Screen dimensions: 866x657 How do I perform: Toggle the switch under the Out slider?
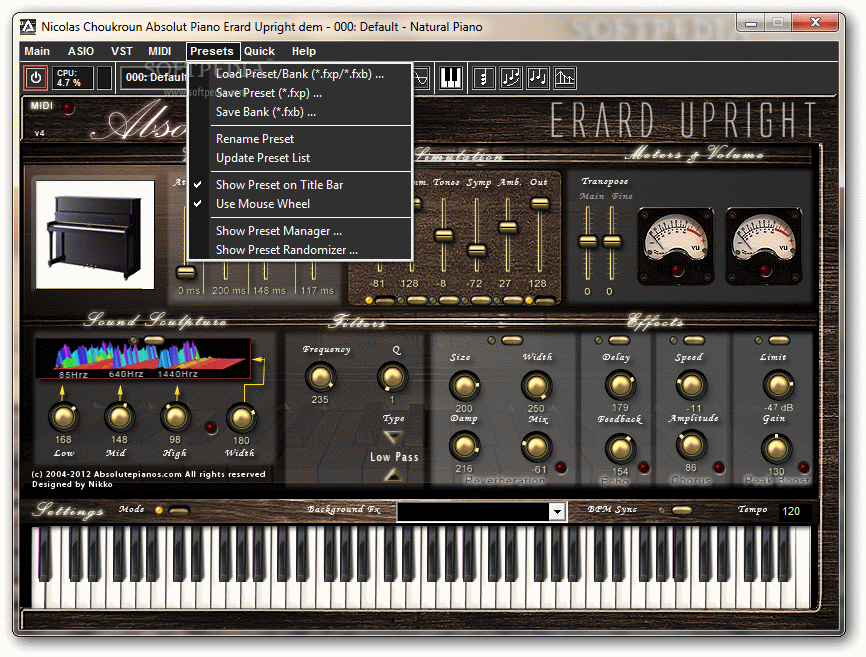pyautogui.click(x=545, y=301)
